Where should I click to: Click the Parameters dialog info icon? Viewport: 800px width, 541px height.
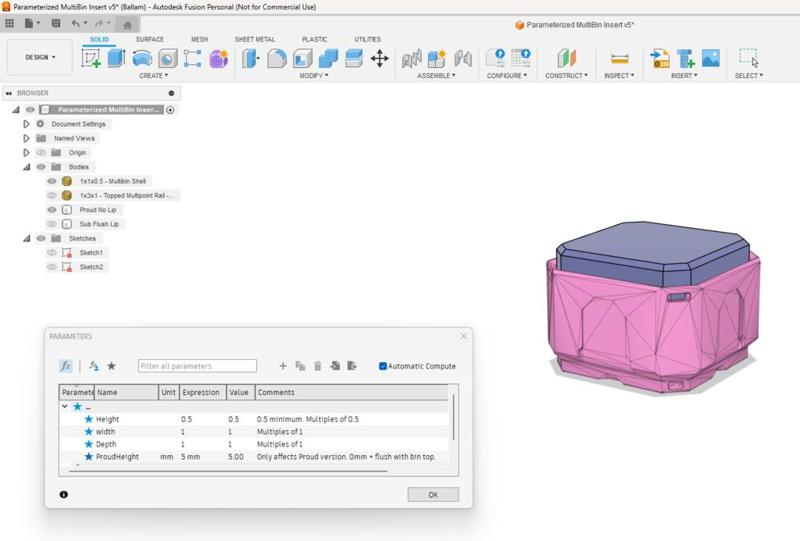[64, 495]
